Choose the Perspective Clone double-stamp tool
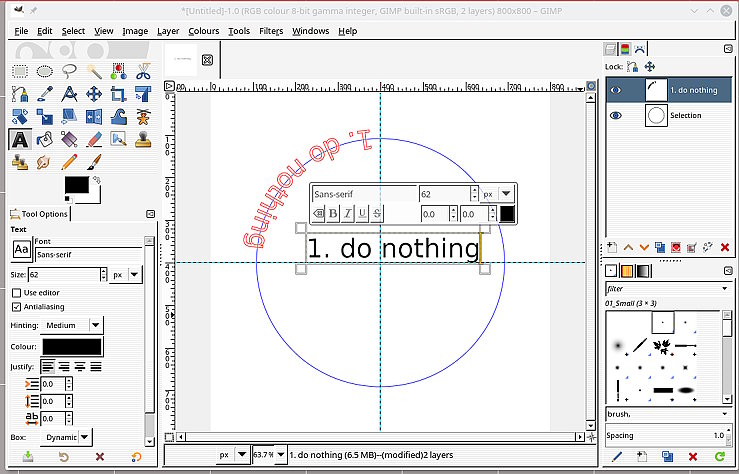 click(x=20, y=162)
